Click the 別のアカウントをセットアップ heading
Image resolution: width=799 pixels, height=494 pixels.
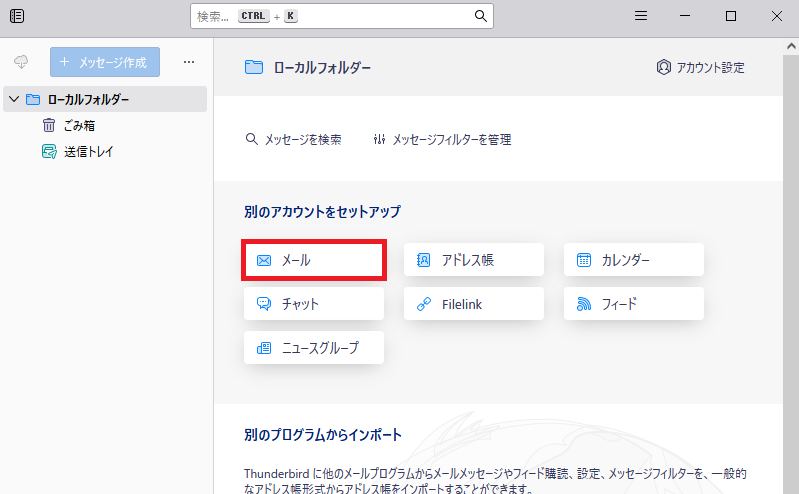tap(323, 212)
